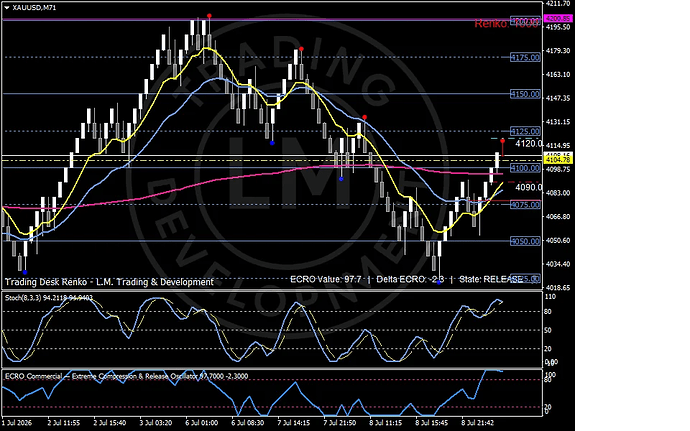690x431 pixels.
Task: Select the 4075.00 level label
Action: [525, 205]
